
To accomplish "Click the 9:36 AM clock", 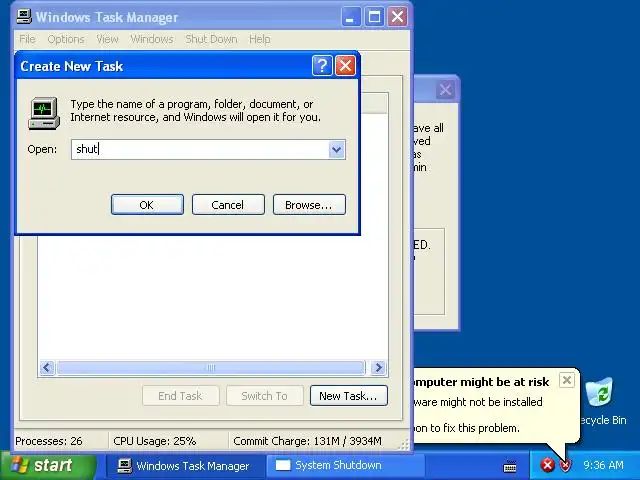I will (603, 465).
